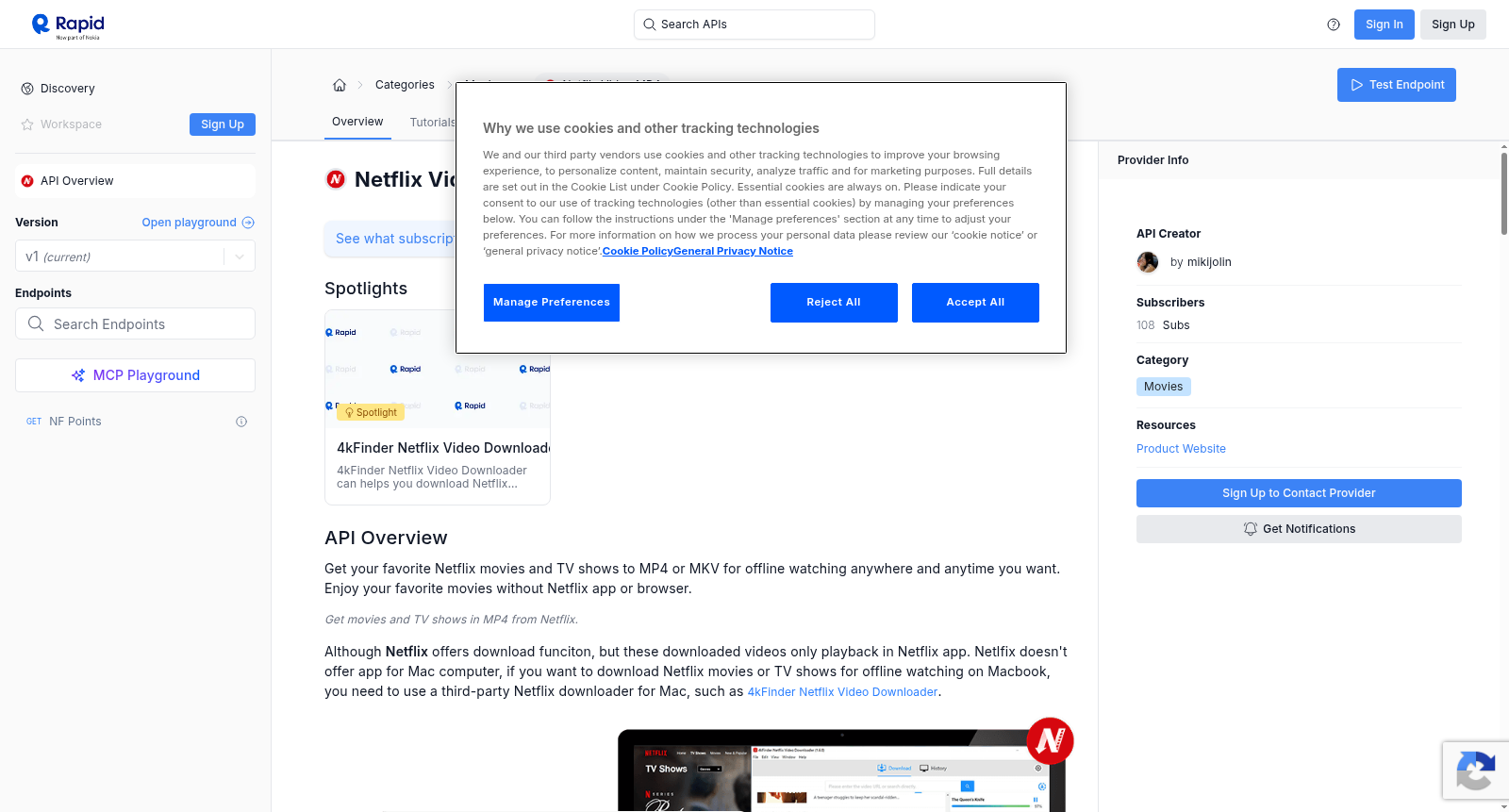Screen dimensions: 1509x812
Task: Click the Test Endpoint button
Action: (1397, 85)
